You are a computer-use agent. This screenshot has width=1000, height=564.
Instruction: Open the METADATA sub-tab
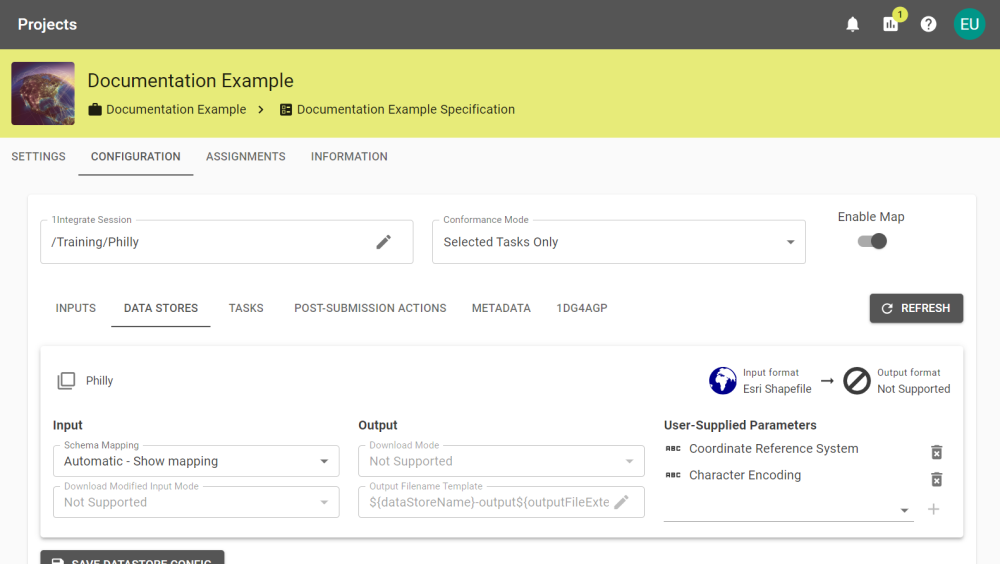tap(501, 308)
